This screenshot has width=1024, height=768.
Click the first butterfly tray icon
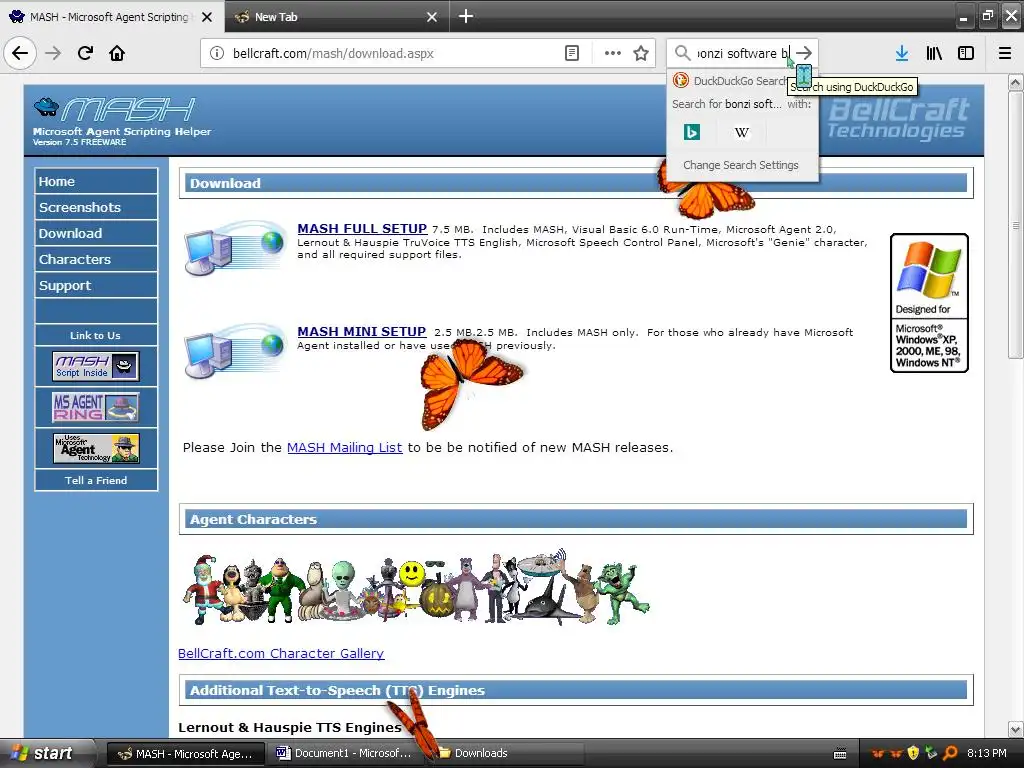(878, 754)
